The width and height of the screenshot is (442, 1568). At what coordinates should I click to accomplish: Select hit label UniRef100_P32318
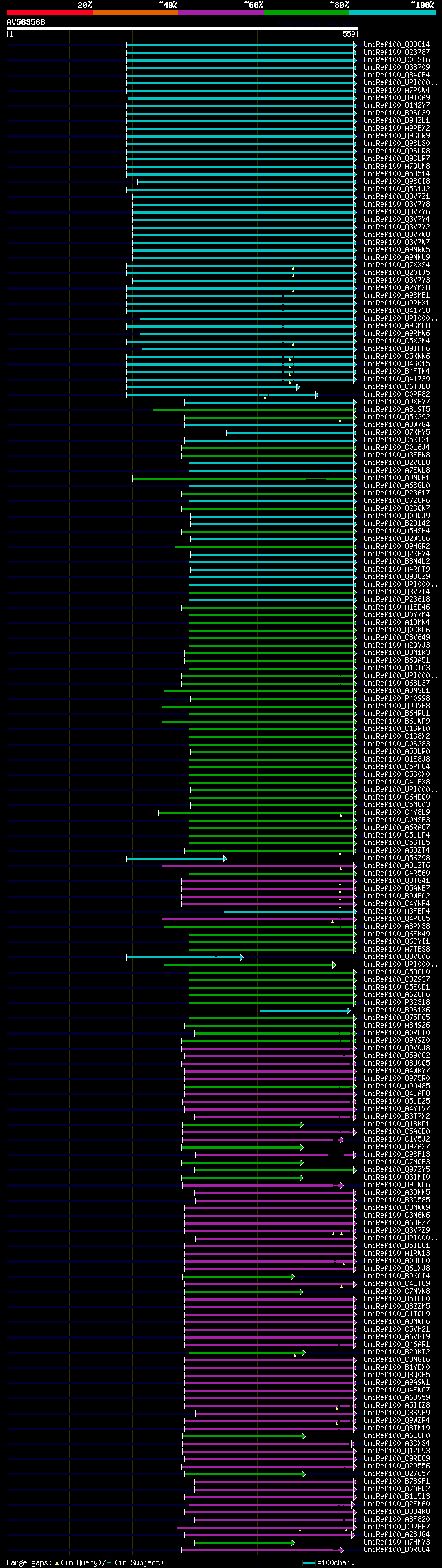pyautogui.click(x=396, y=1002)
